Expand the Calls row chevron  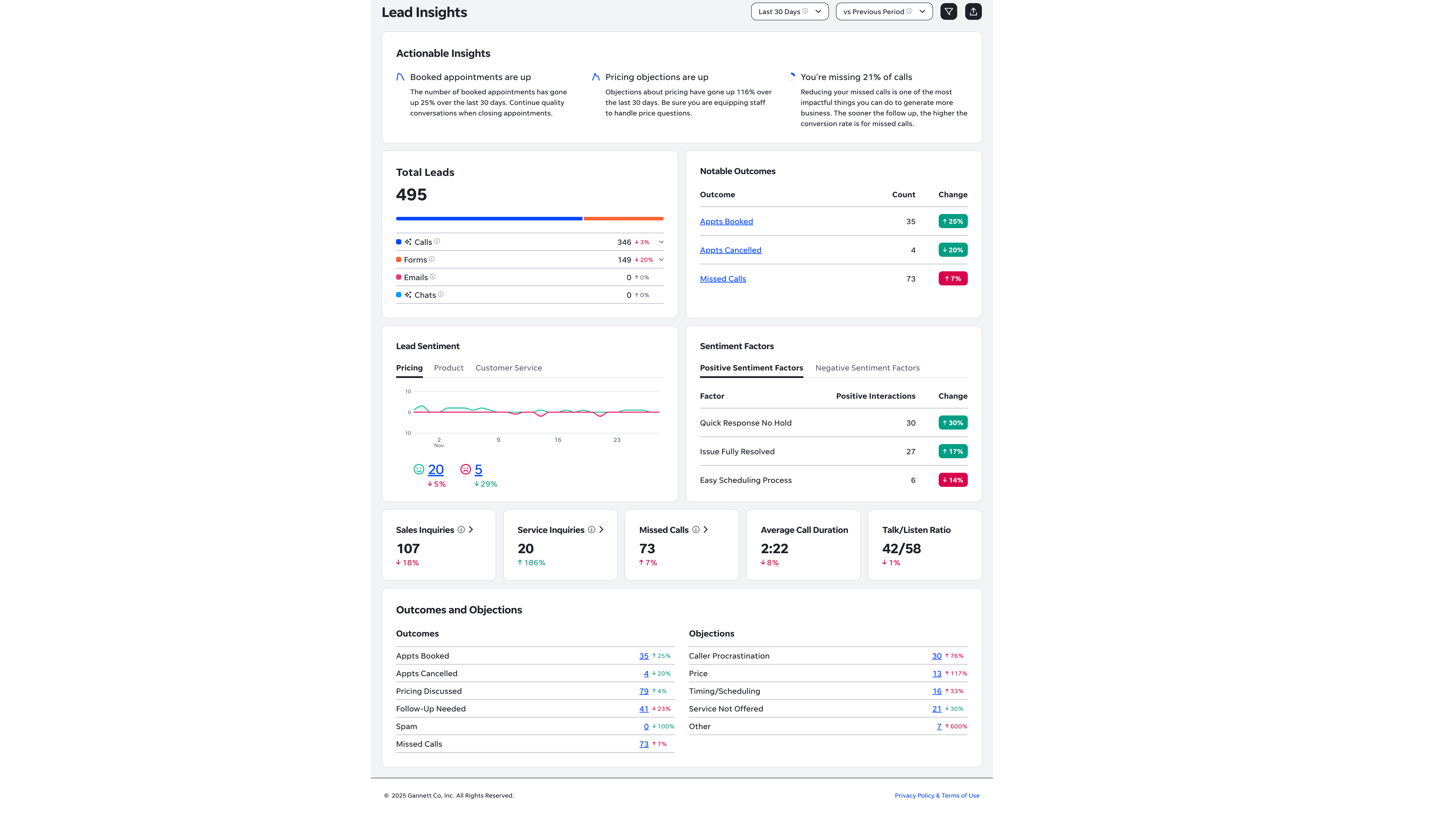pyautogui.click(x=661, y=242)
